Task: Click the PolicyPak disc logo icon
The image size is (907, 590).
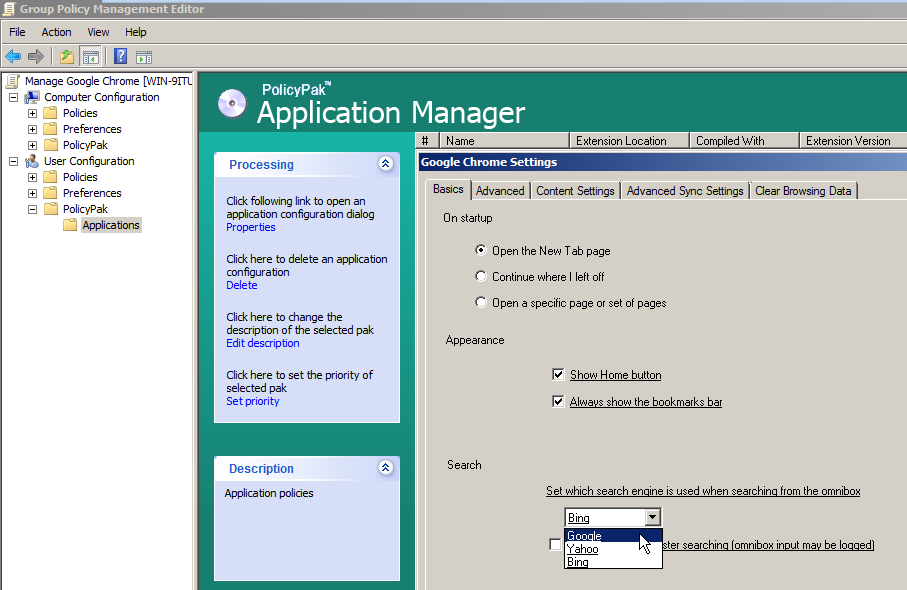Action: 232,104
